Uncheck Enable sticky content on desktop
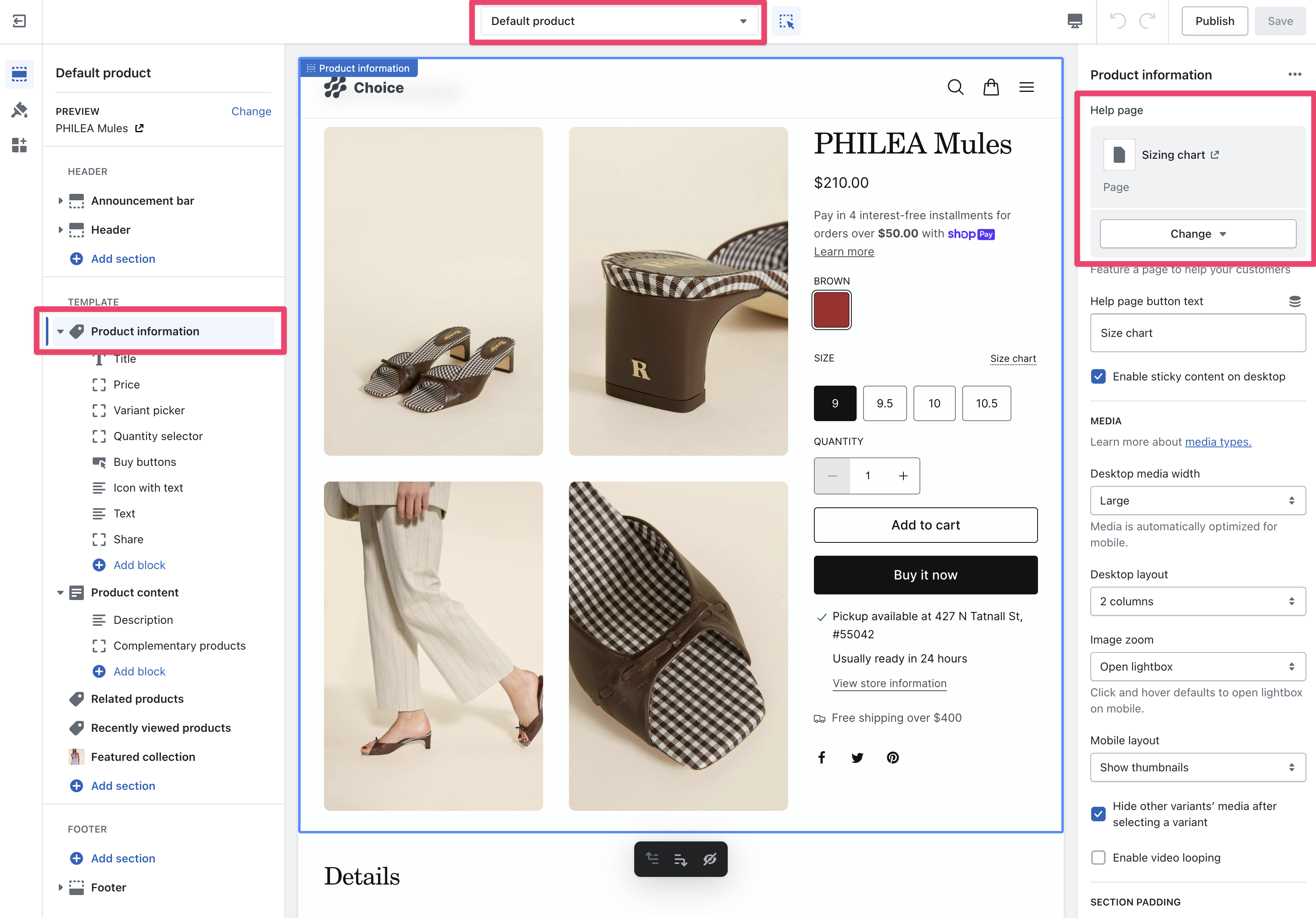Image resolution: width=1316 pixels, height=918 pixels. 1098,377
